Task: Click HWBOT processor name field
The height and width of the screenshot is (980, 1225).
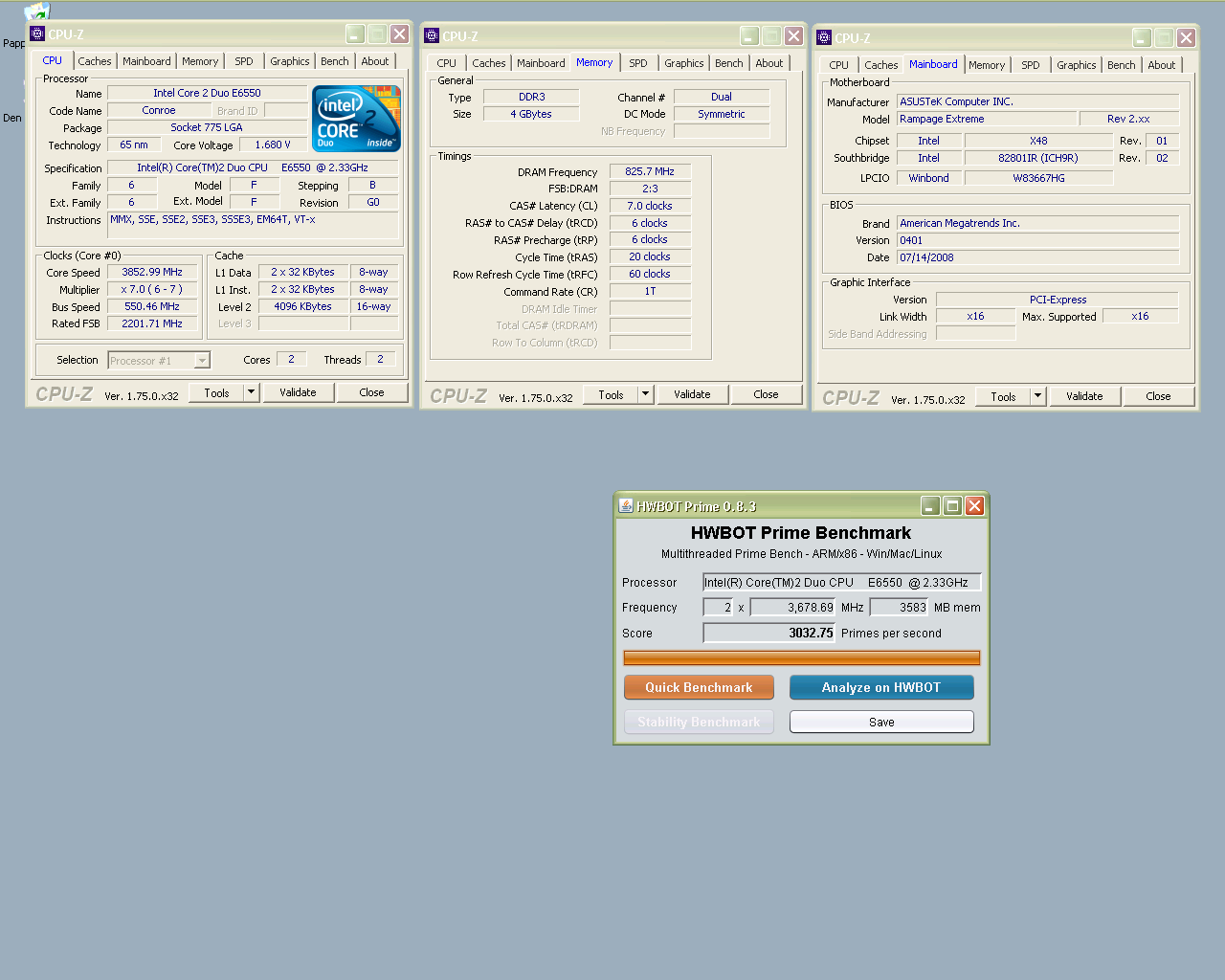Action: click(842, 582)
